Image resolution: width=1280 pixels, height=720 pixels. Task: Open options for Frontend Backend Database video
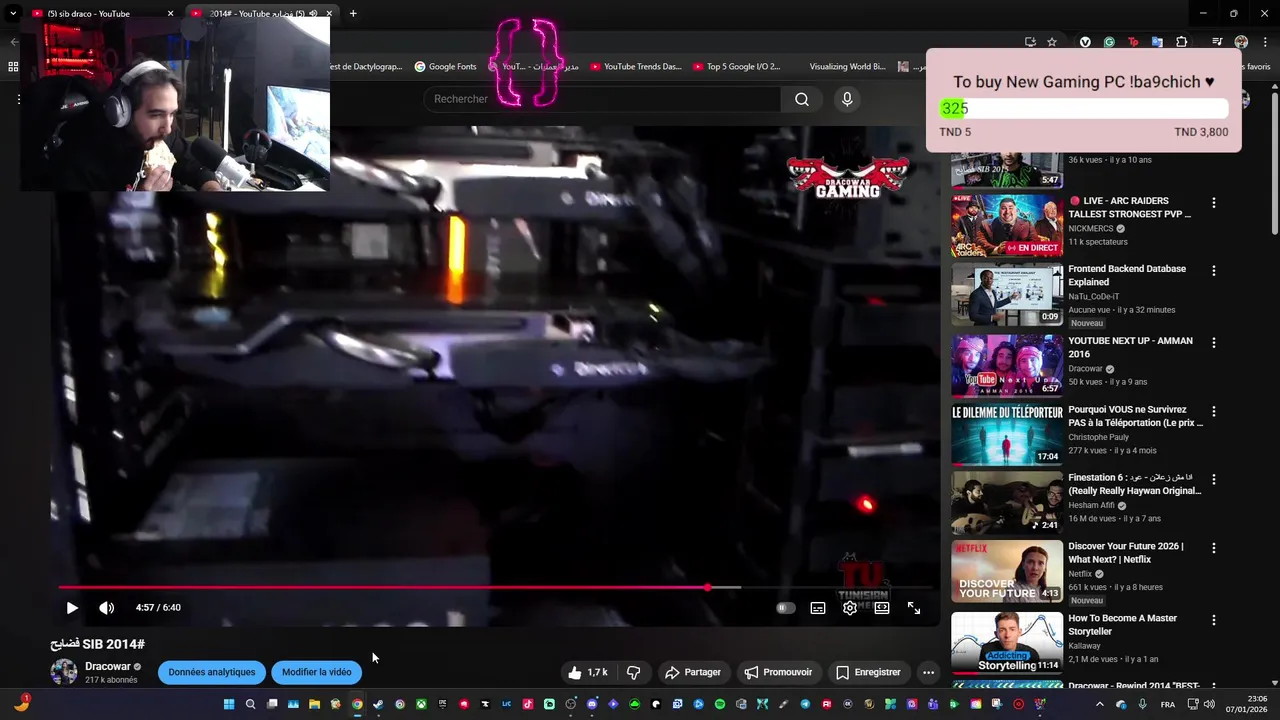coord(1214,271)
